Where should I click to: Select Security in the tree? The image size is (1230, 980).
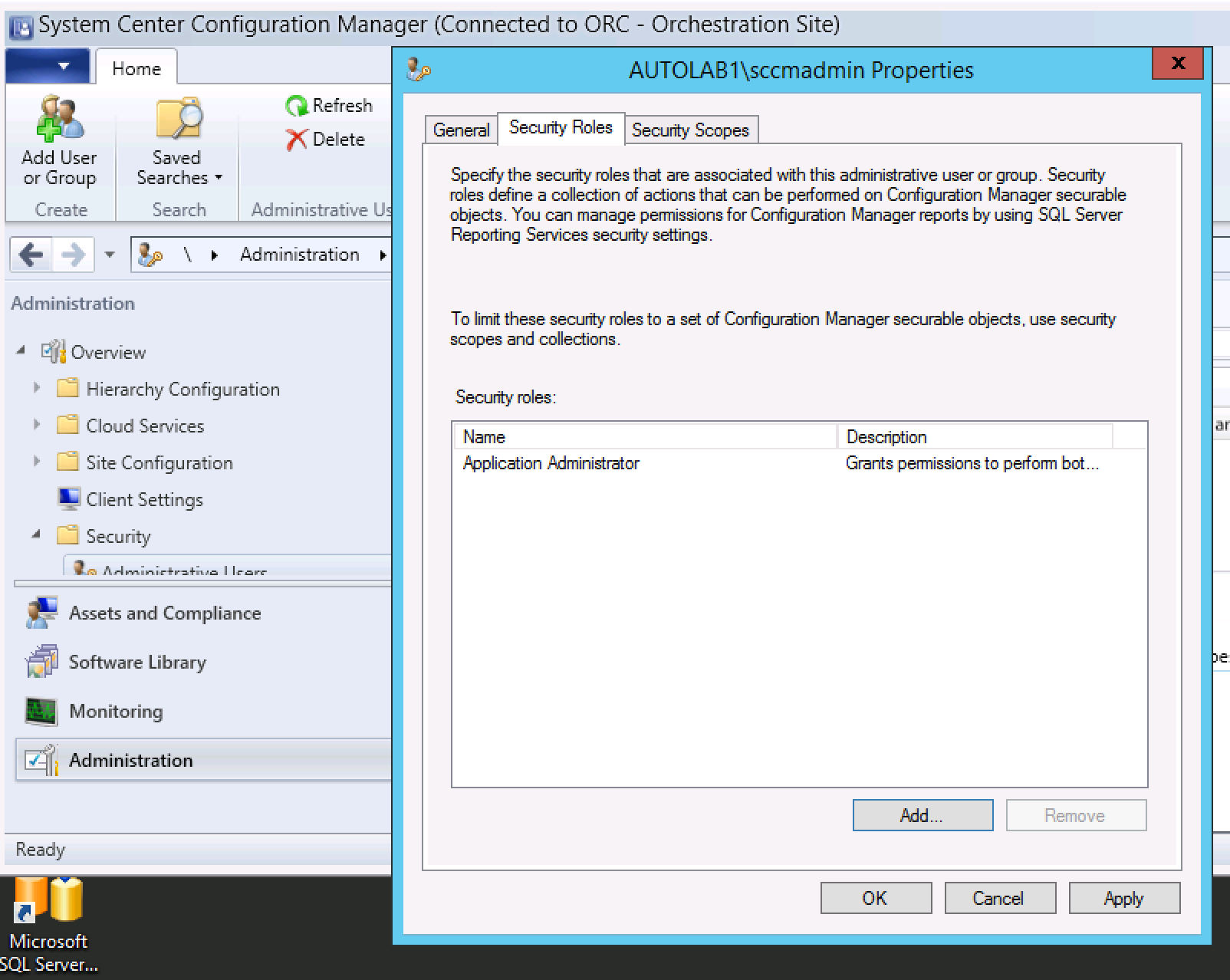pos(118,536)
